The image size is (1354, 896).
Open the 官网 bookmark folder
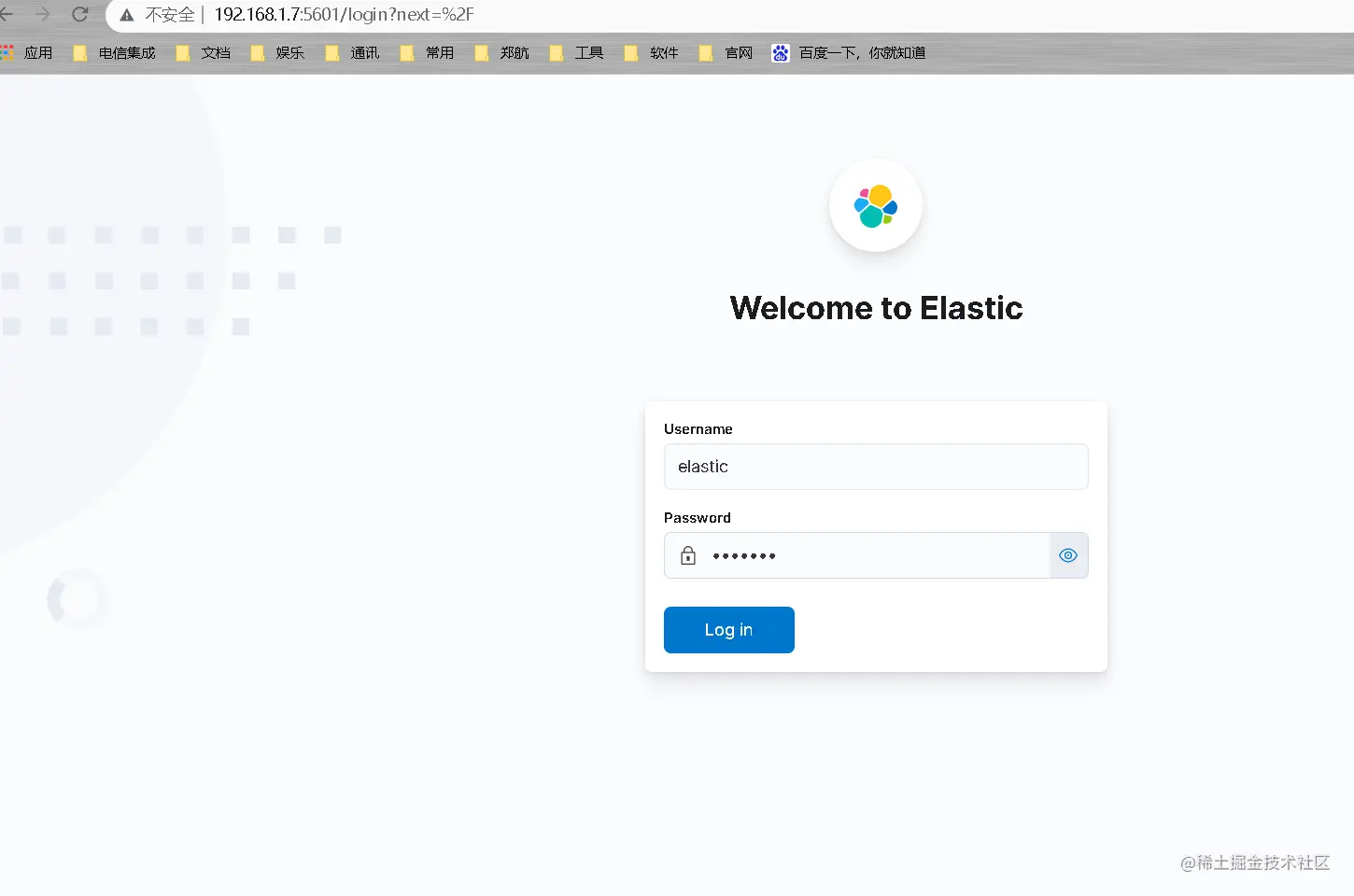click(x=726, y=53)
